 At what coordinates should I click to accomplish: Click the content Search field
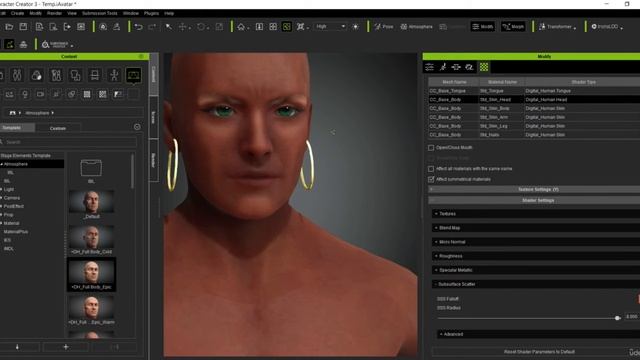pyautogui.click(x=69, y=142)
